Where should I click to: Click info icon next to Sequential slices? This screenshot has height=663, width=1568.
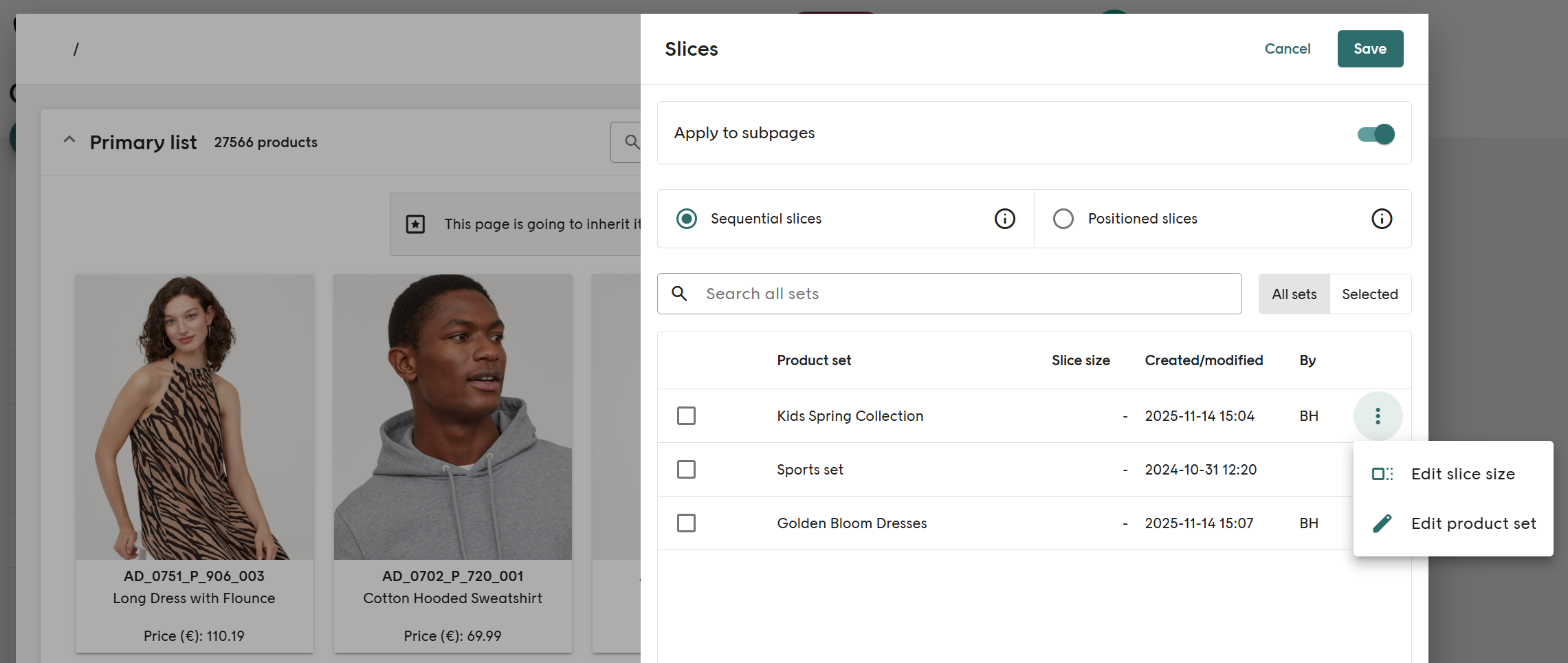coord(1004,219)
